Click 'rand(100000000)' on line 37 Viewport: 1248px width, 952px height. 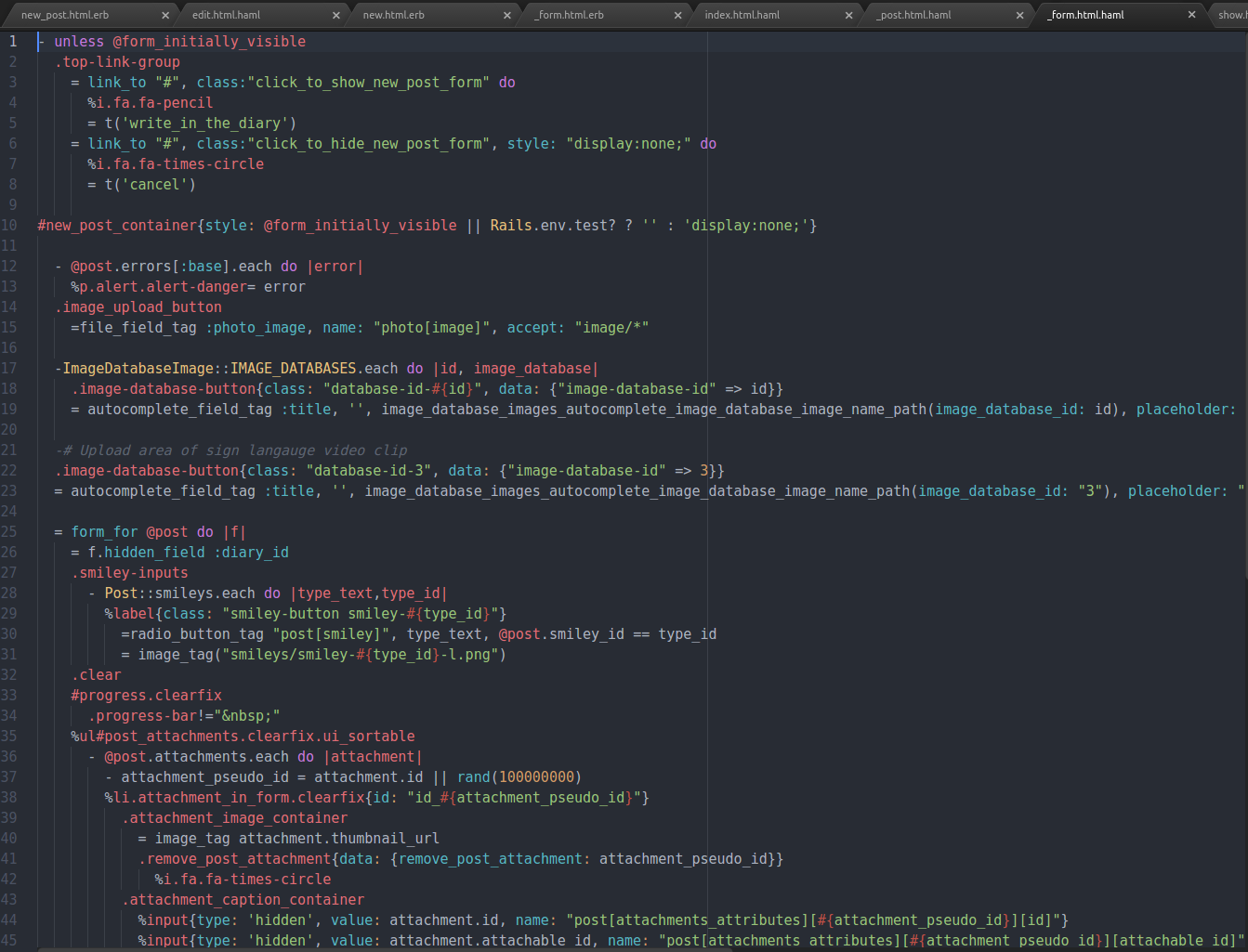[x=519, y=777]
